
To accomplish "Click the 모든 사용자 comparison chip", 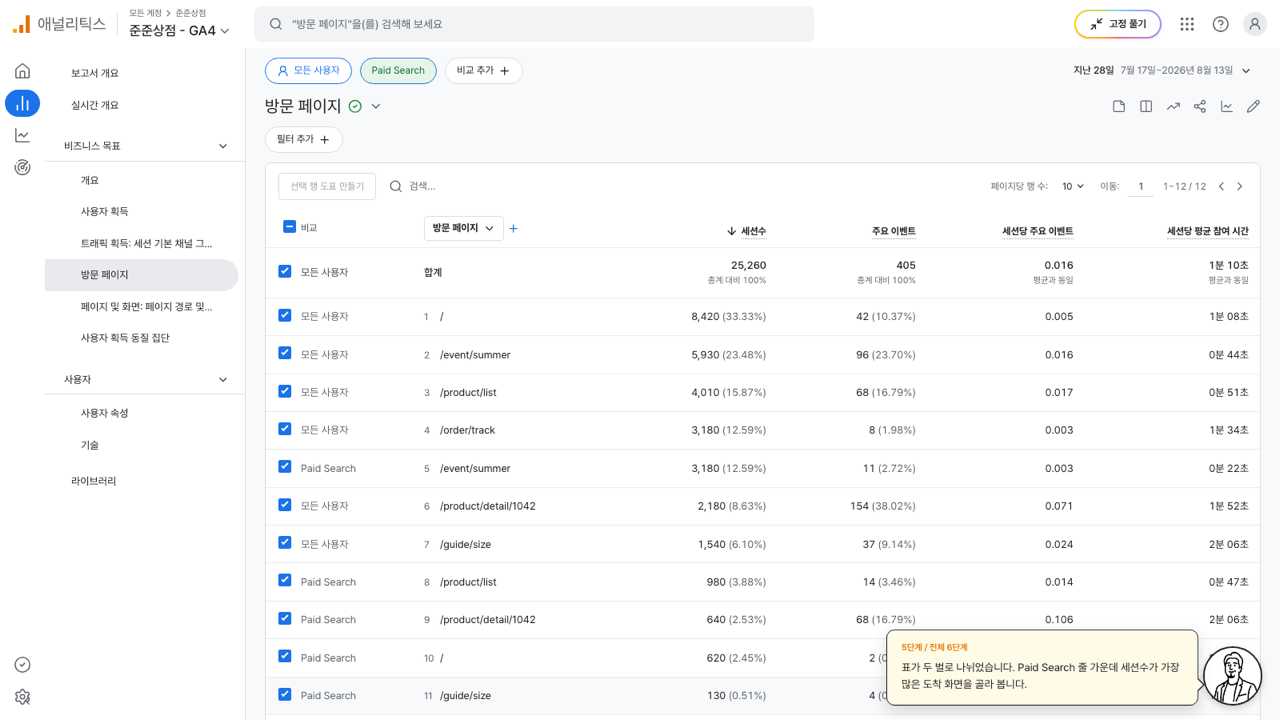I will 308,71.
